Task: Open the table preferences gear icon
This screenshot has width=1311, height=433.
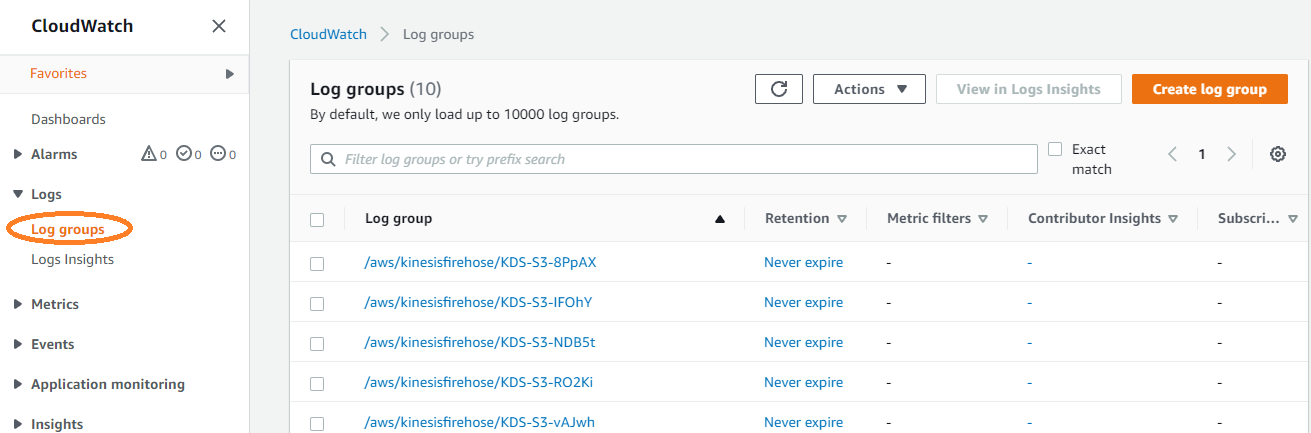Action: click(1277, 154)
